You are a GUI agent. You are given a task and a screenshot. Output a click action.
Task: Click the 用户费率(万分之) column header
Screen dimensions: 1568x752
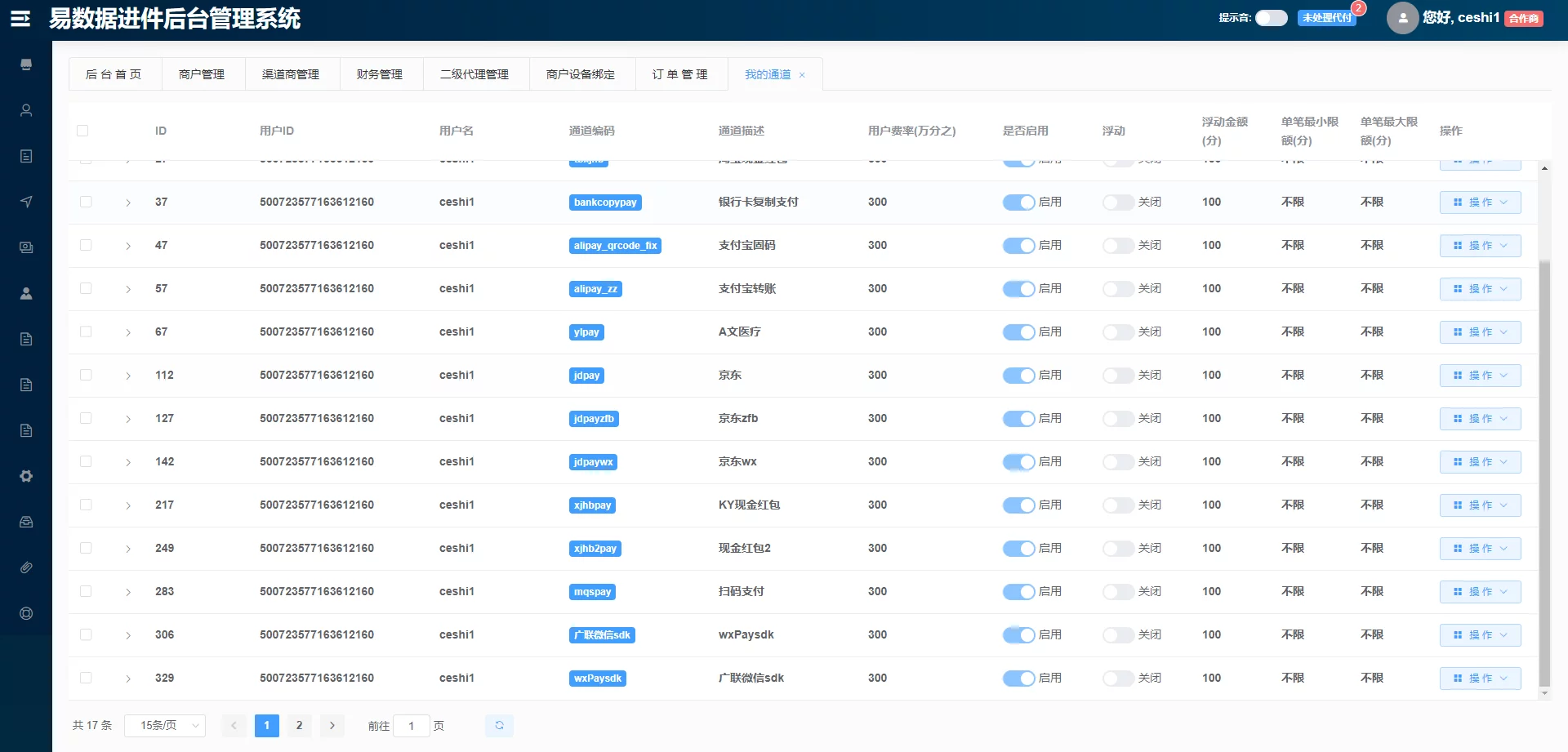click(x=911, y=131)
